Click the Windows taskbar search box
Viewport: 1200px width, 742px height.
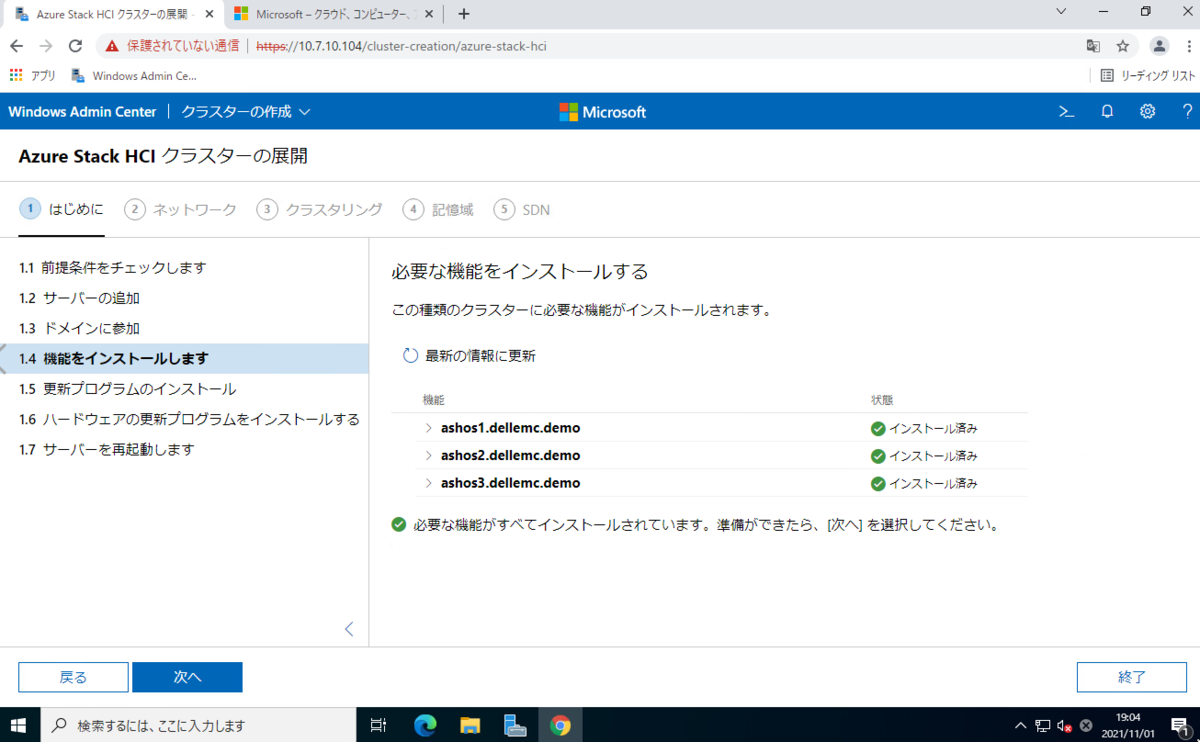(x=198, y=725)
